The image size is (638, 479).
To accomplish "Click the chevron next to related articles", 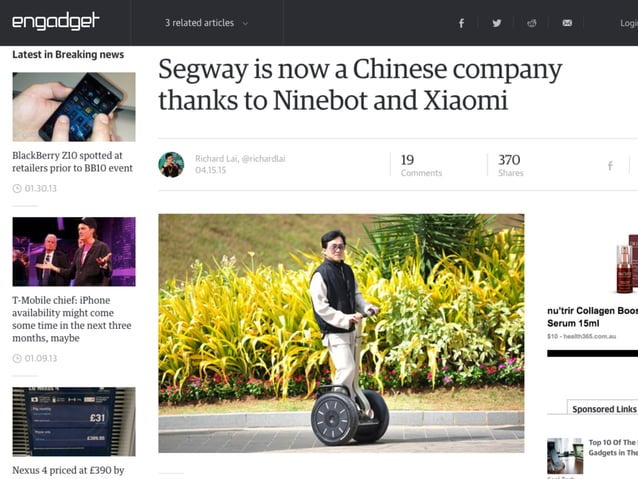I will tap(245, 24).
